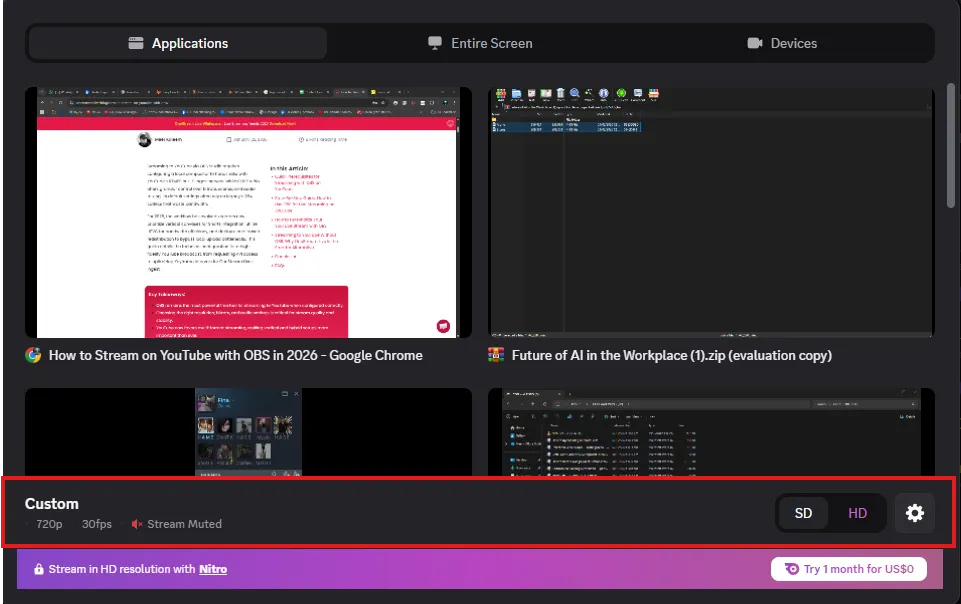Image resolution: width=961 pixels, height=604 pixels.
Task: Click the Nitro link in the banner
Action: (213, 569)
